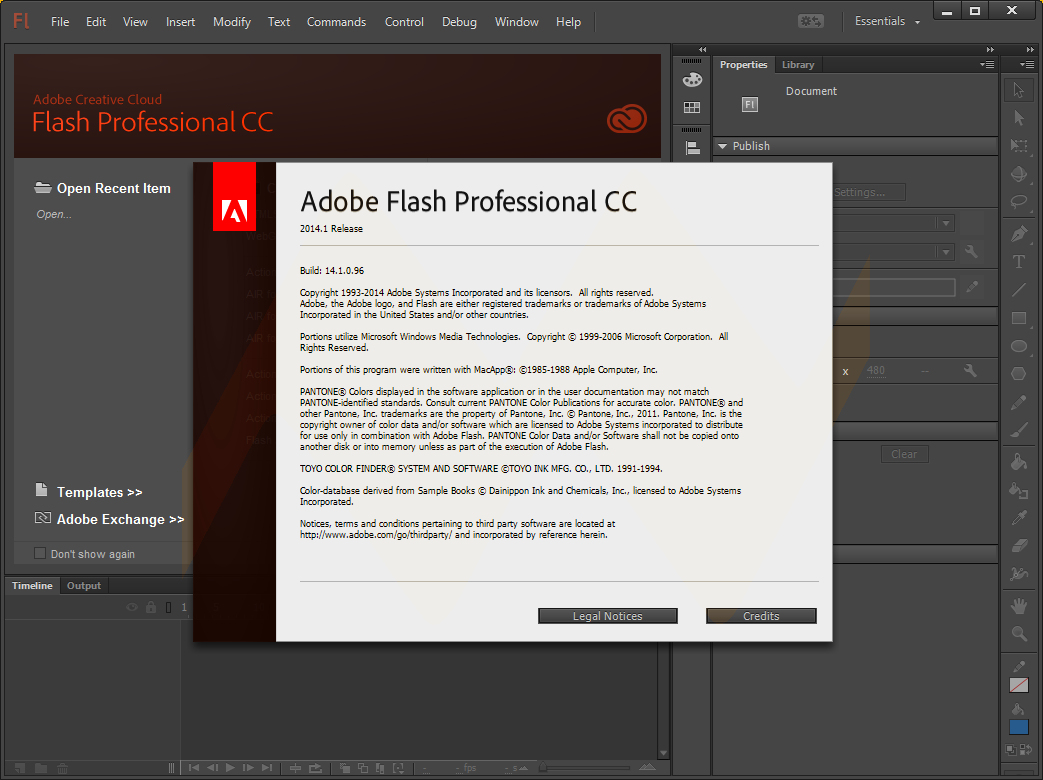Open the Modify menu

pos(231,22)
